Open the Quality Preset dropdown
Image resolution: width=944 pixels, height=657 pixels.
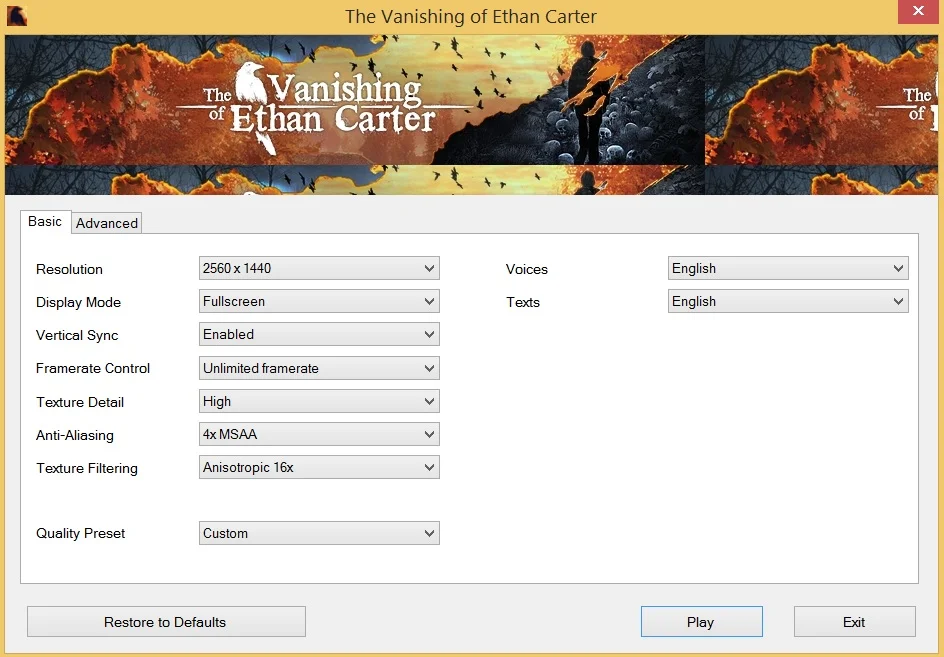[x=319, y=533]
